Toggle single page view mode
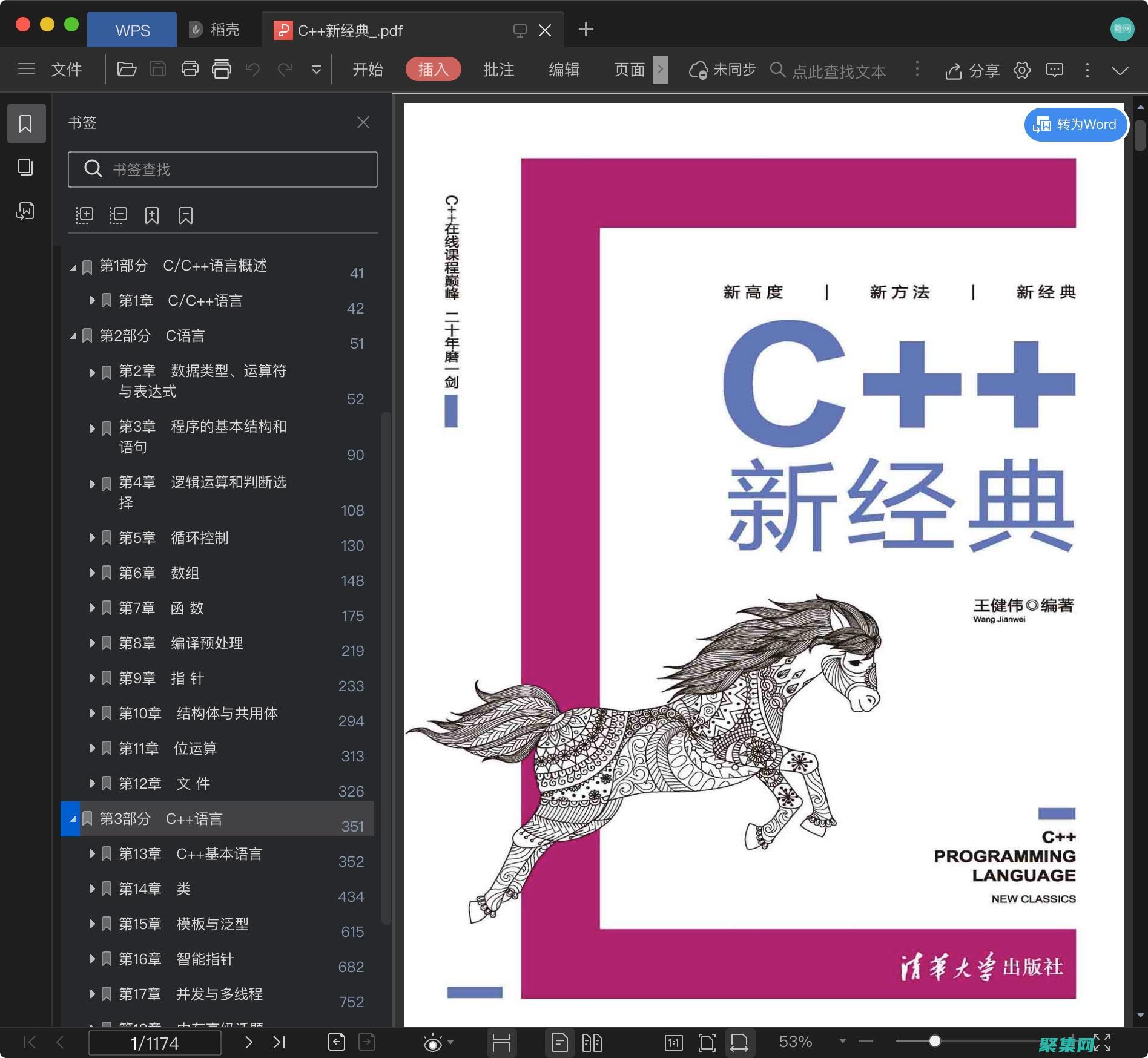The image size is (1148, 1058). pyautogui.click(x=560, y=1042)
